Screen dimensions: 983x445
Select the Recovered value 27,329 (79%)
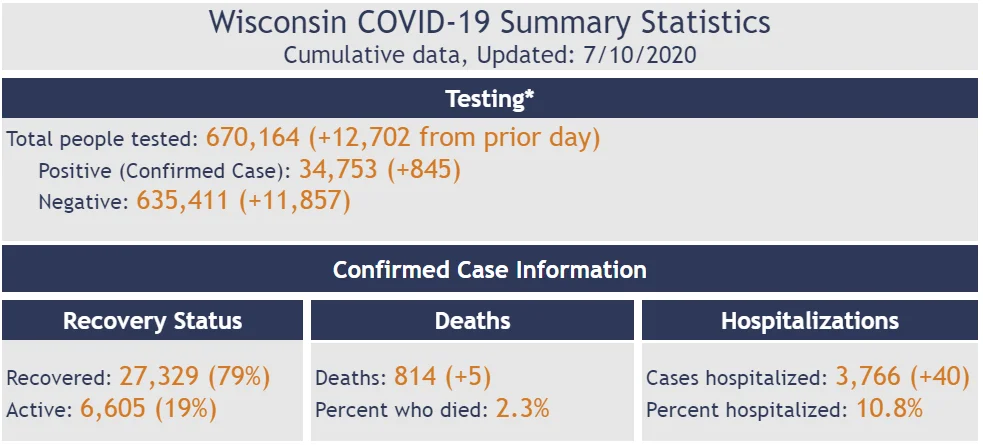tap(195, 377)
